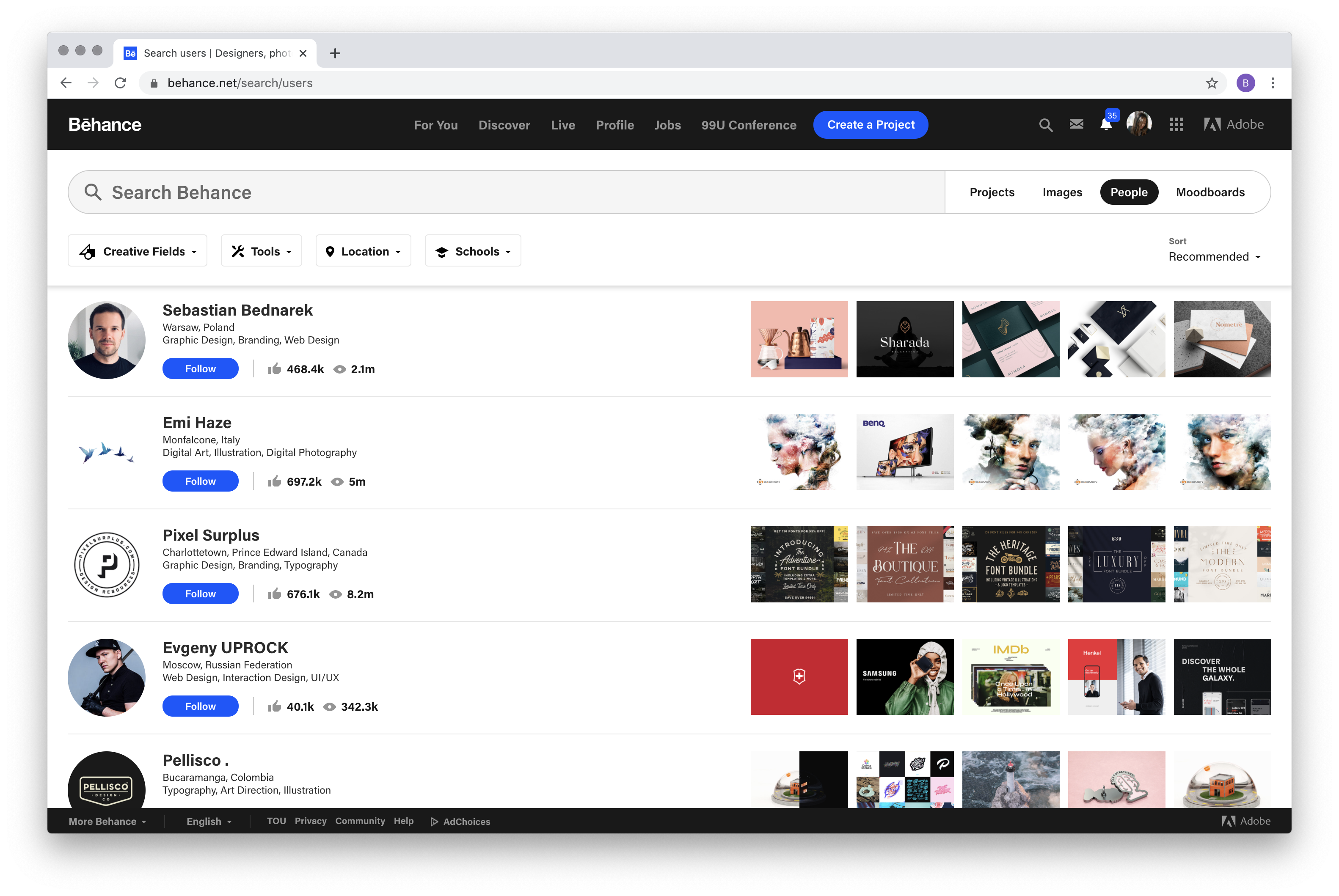This screenshot has width=1339, height=896.
Task: Select the People search tab
Action: (1129, 192)
